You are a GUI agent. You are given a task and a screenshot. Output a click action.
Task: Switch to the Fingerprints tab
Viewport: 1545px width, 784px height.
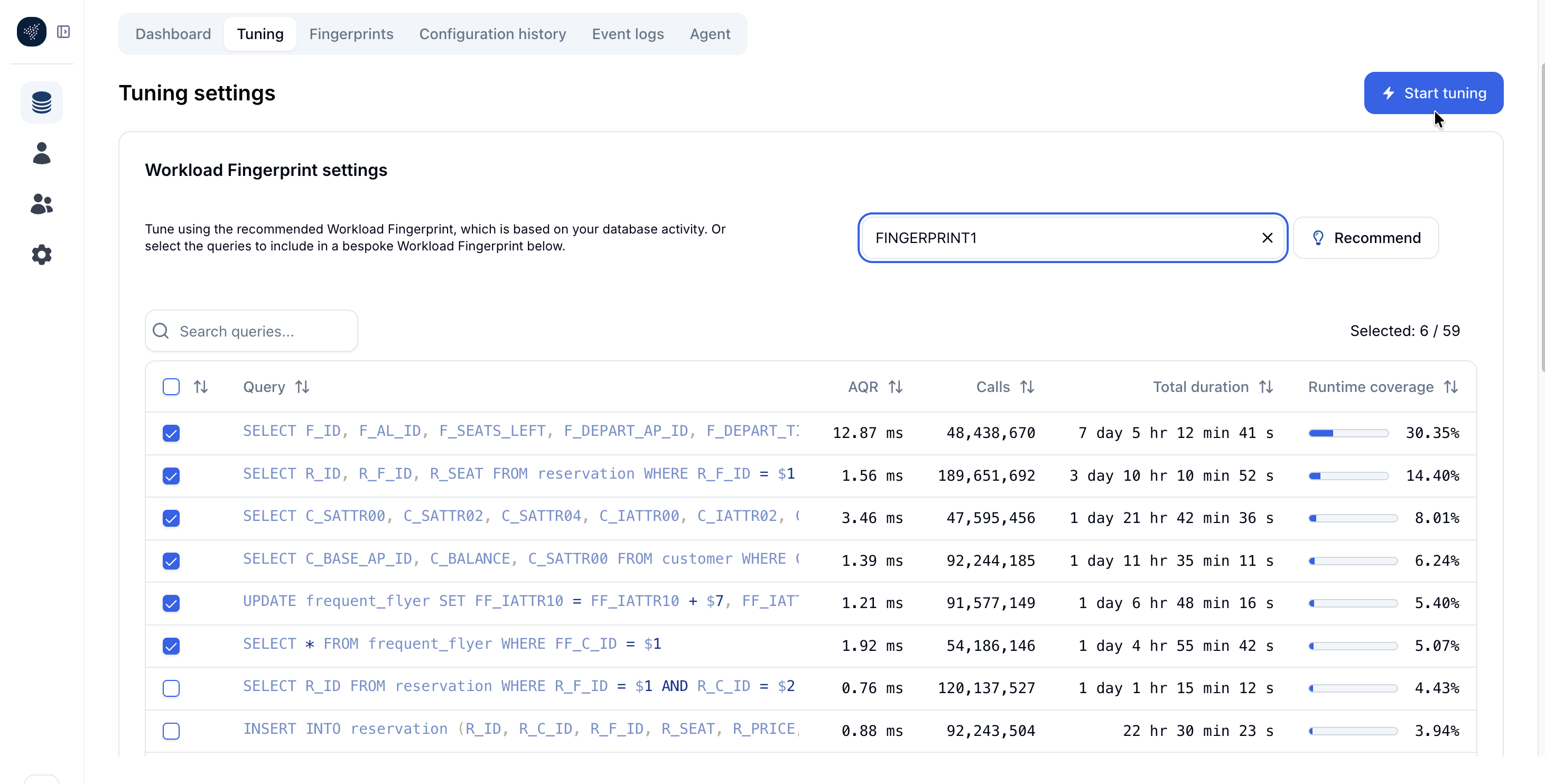[x=351, y=34]
